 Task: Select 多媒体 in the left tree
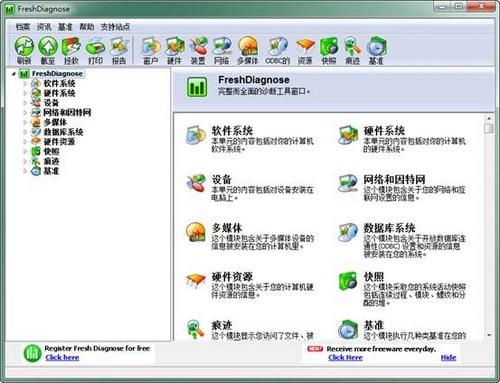click(55, 122)
